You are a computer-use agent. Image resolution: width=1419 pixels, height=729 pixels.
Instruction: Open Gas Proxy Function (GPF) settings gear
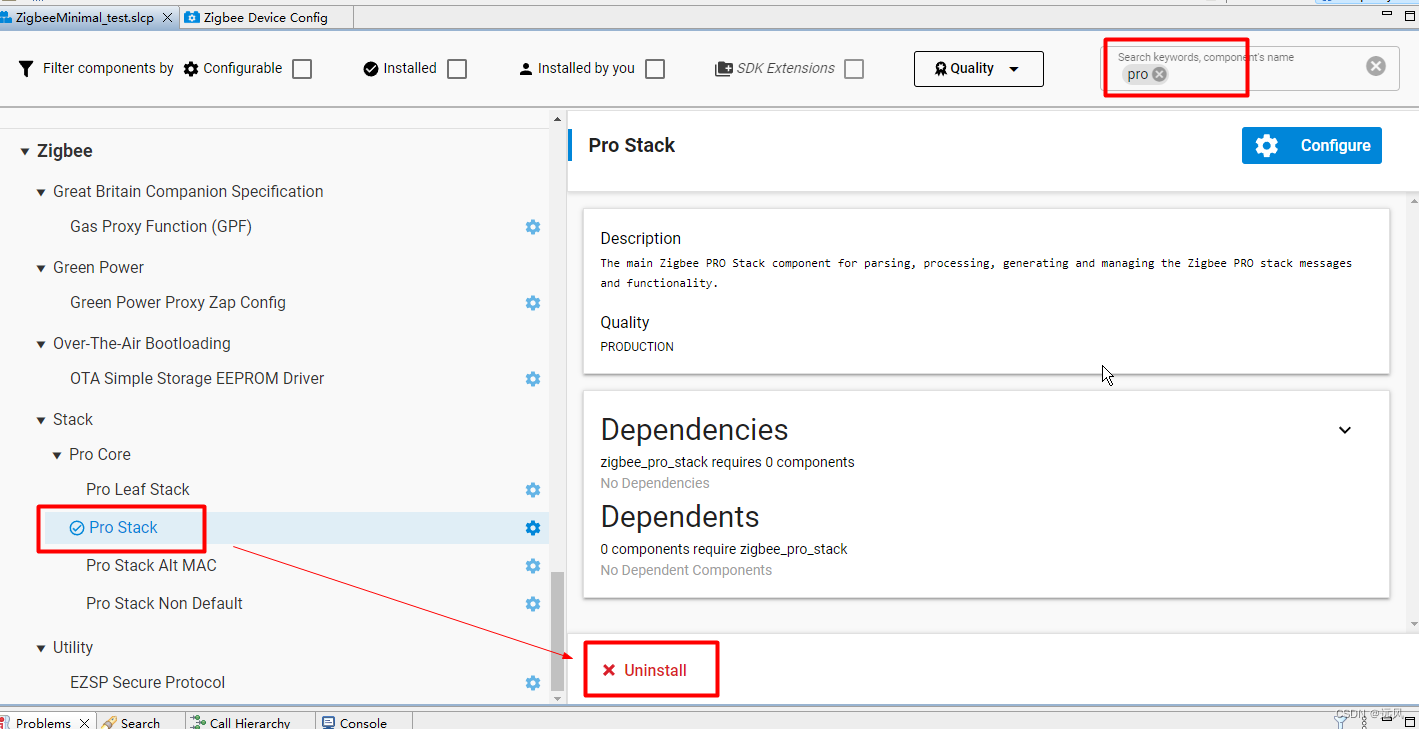[532, 226]
